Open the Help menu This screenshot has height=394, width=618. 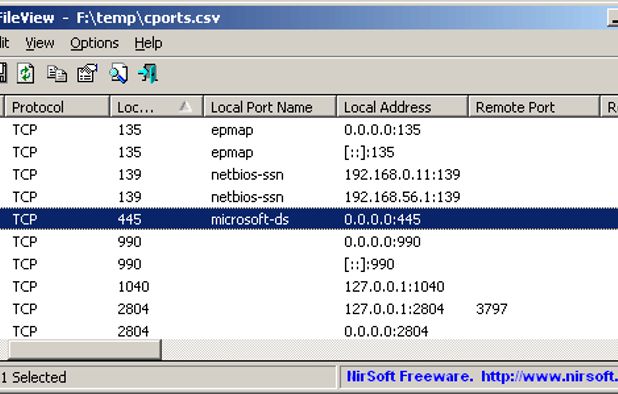tap(148, 43)
